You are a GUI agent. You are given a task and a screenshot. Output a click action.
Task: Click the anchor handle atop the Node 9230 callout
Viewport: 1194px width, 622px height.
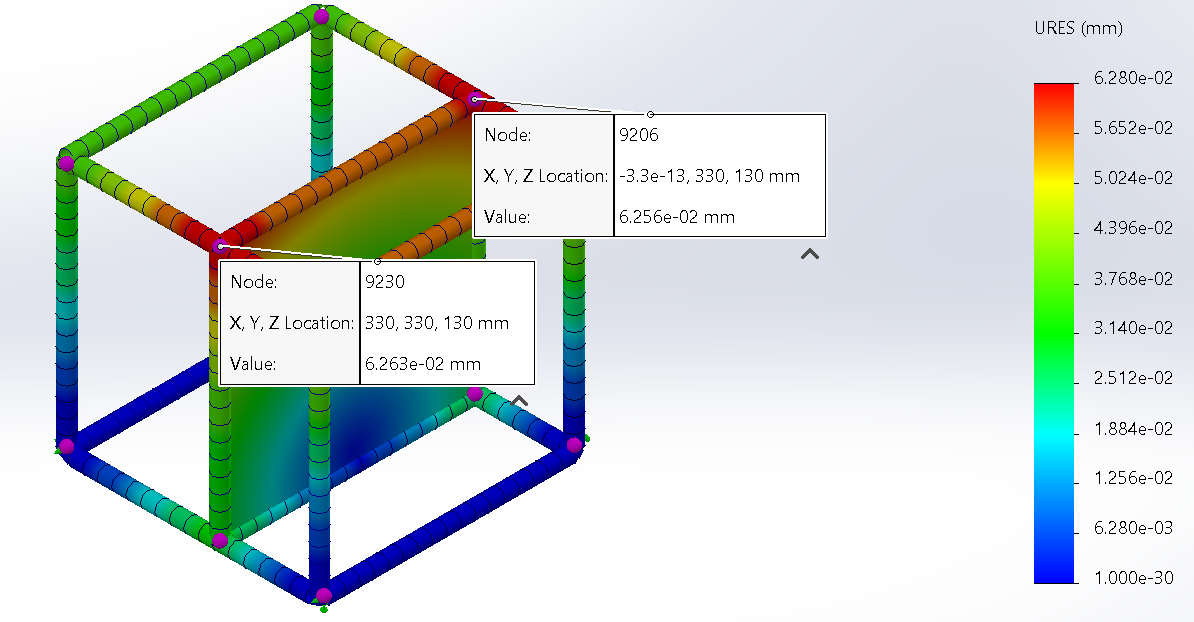click(377, 261)
